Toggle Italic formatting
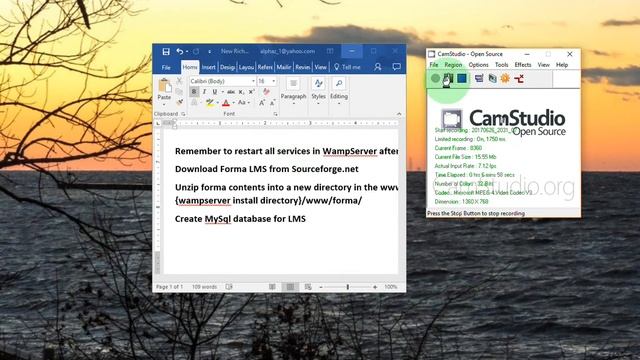 [204, 92]
